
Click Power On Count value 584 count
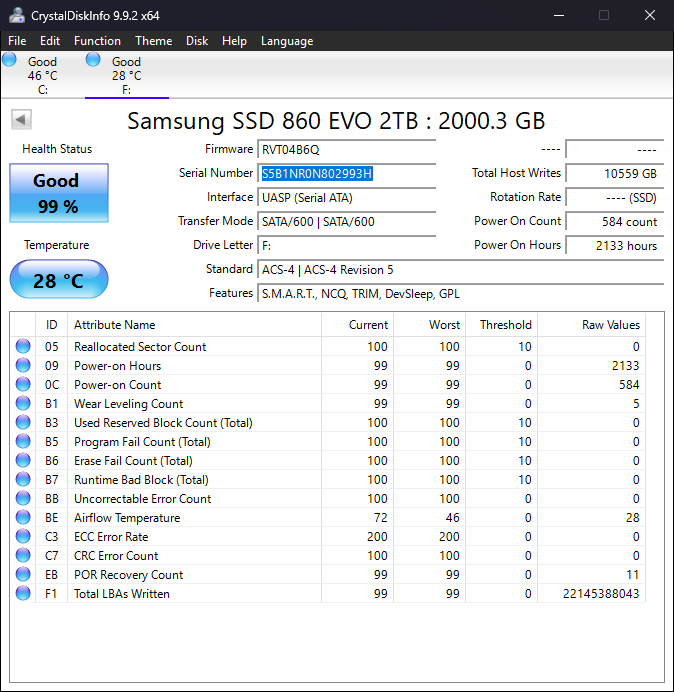(614, 222)
